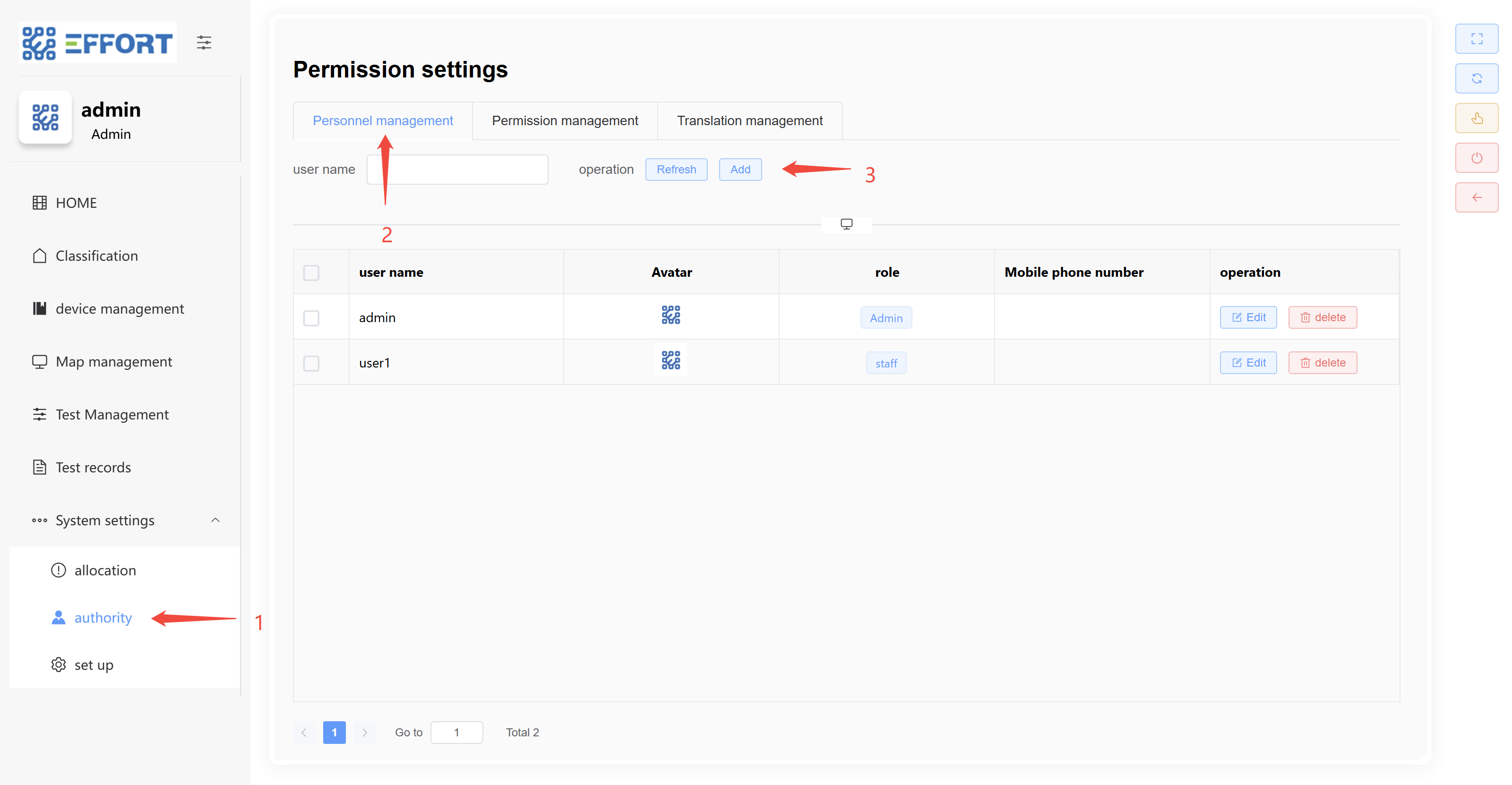Click the red power icon button
1512x785 pixels.
[x=1476, y=158]
